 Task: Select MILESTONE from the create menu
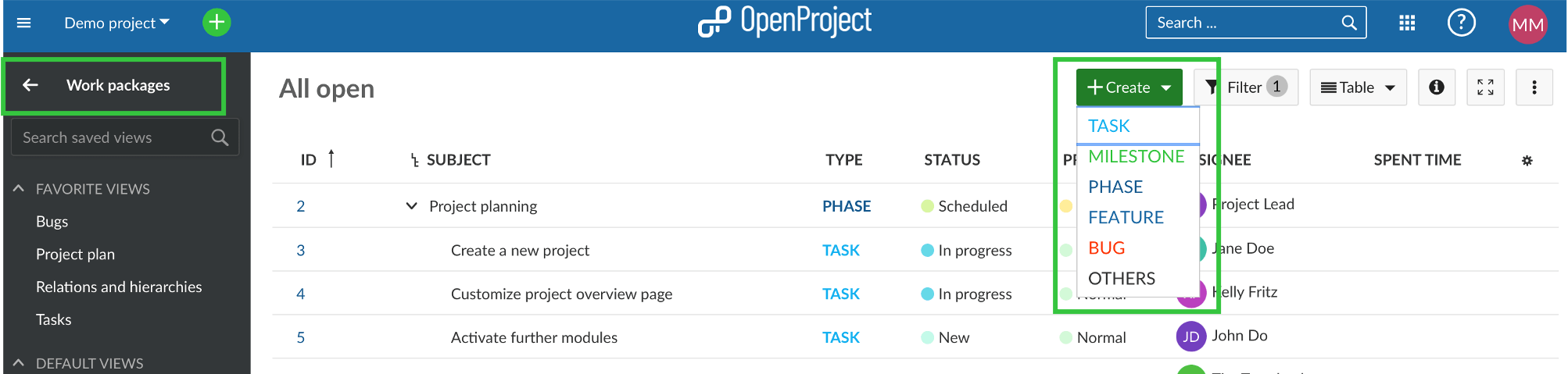[x=1136, y=156]
